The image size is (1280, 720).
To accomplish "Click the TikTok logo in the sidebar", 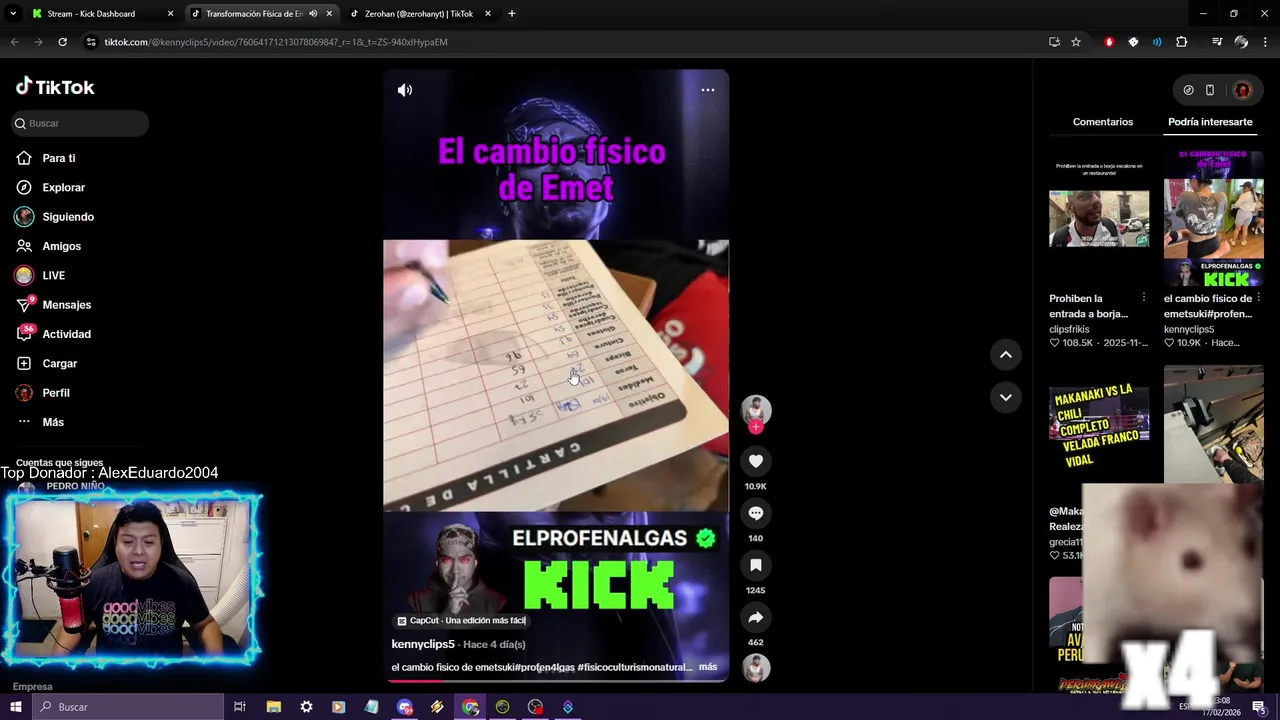I will (x=55, y=87).
